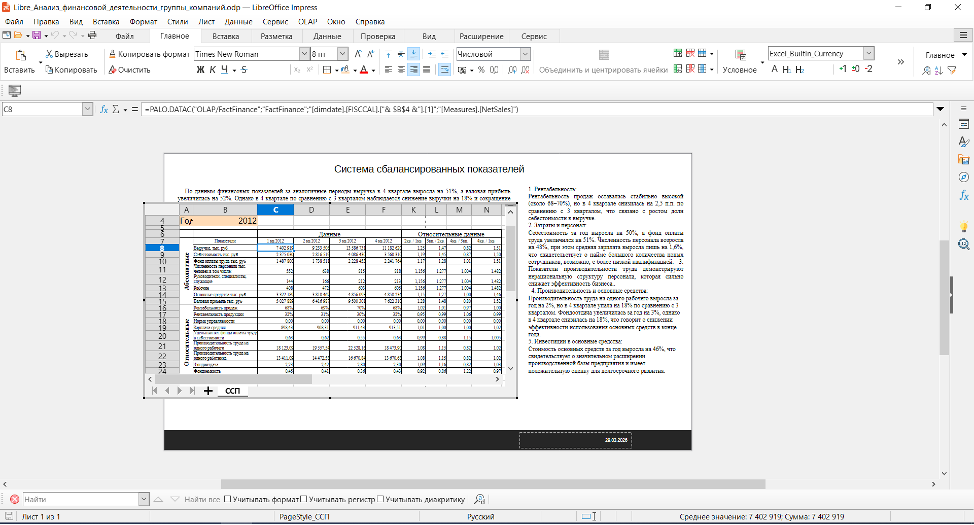Apply strikethrough S formatting

244,70
